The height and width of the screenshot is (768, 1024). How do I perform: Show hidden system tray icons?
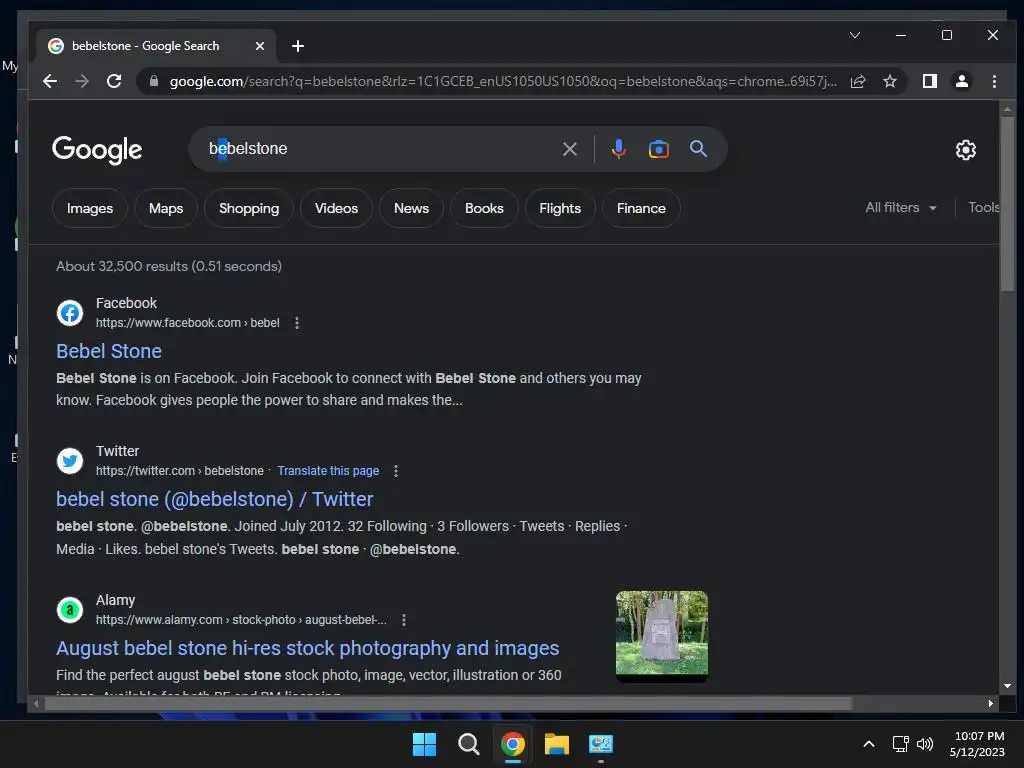tap(869, 744)
